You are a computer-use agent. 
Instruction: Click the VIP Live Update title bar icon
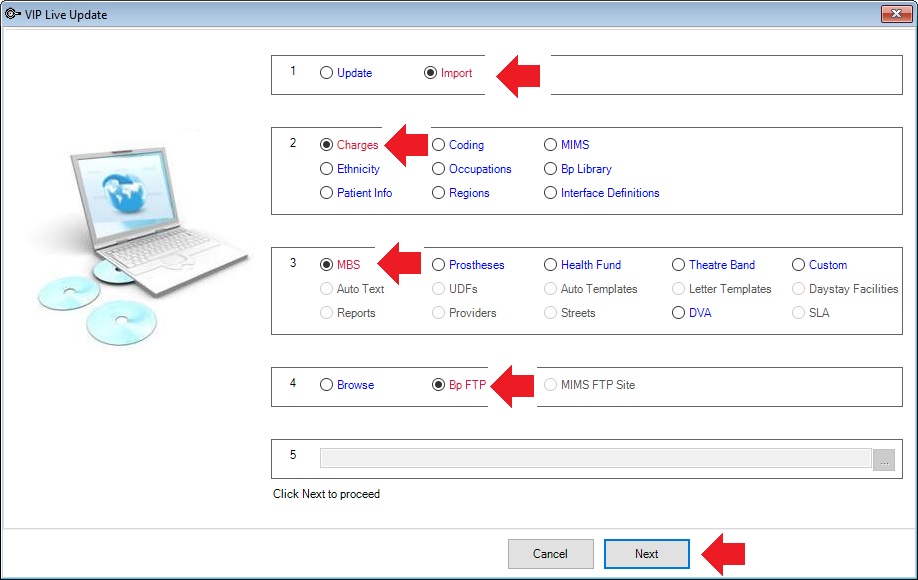click(12, 14)
